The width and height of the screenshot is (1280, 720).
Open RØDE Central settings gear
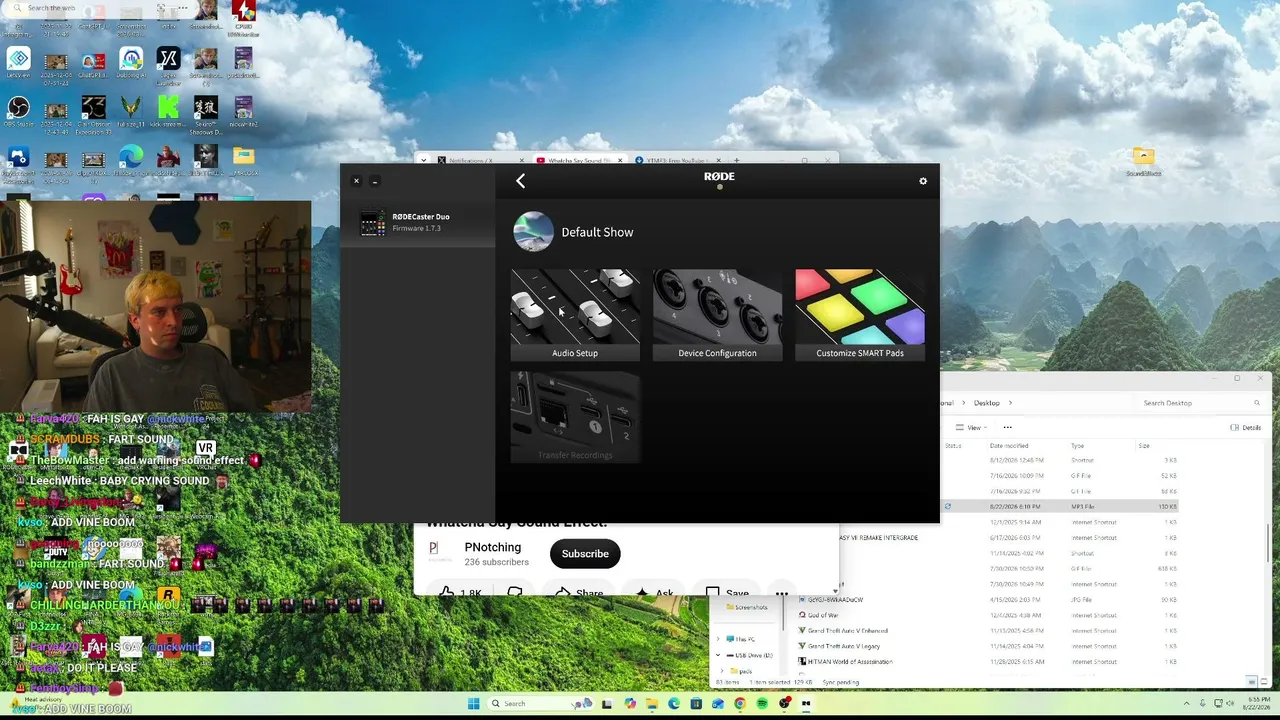coord(923,181)
